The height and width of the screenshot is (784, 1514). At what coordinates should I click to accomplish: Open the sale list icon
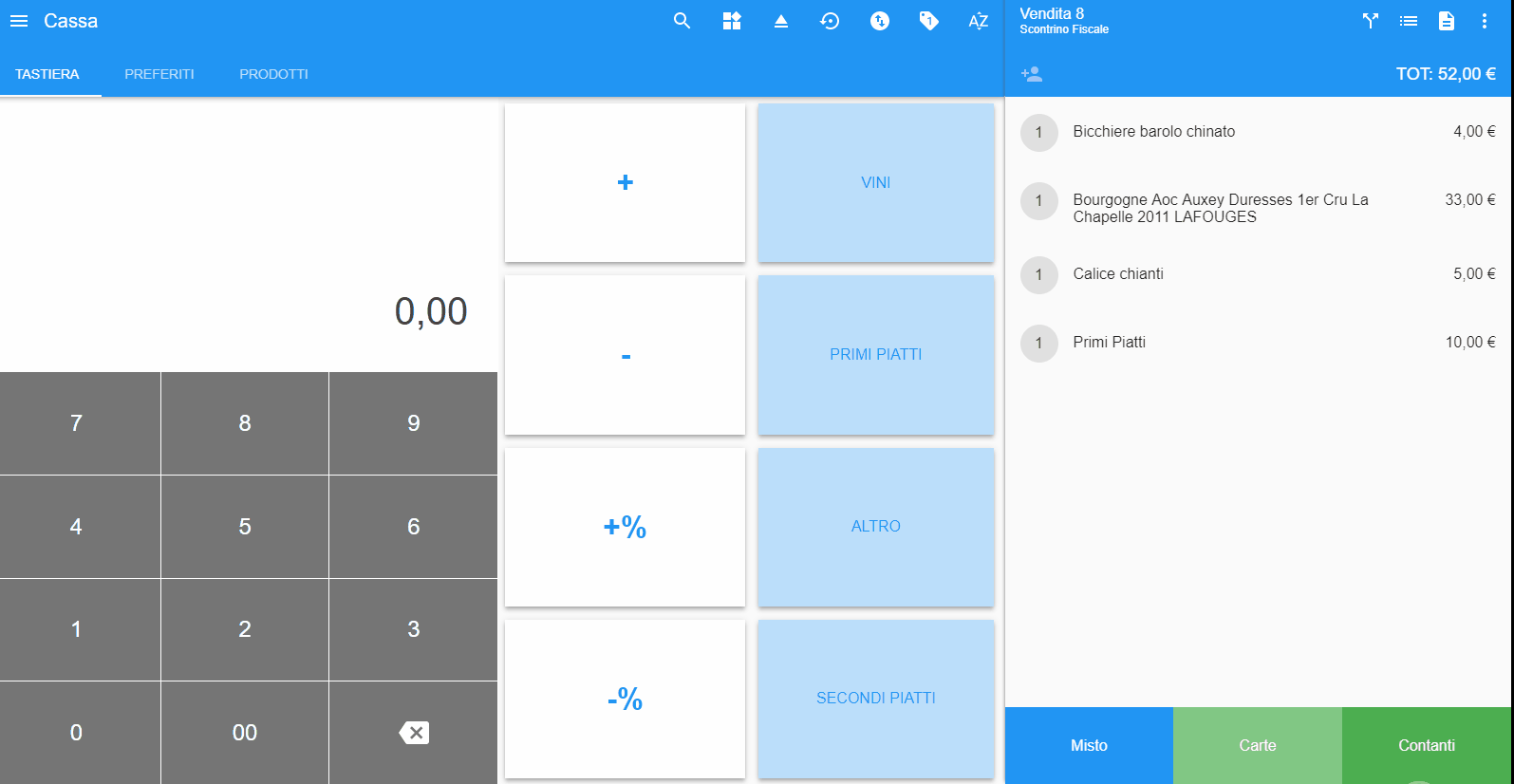(x=1409, y=21)
